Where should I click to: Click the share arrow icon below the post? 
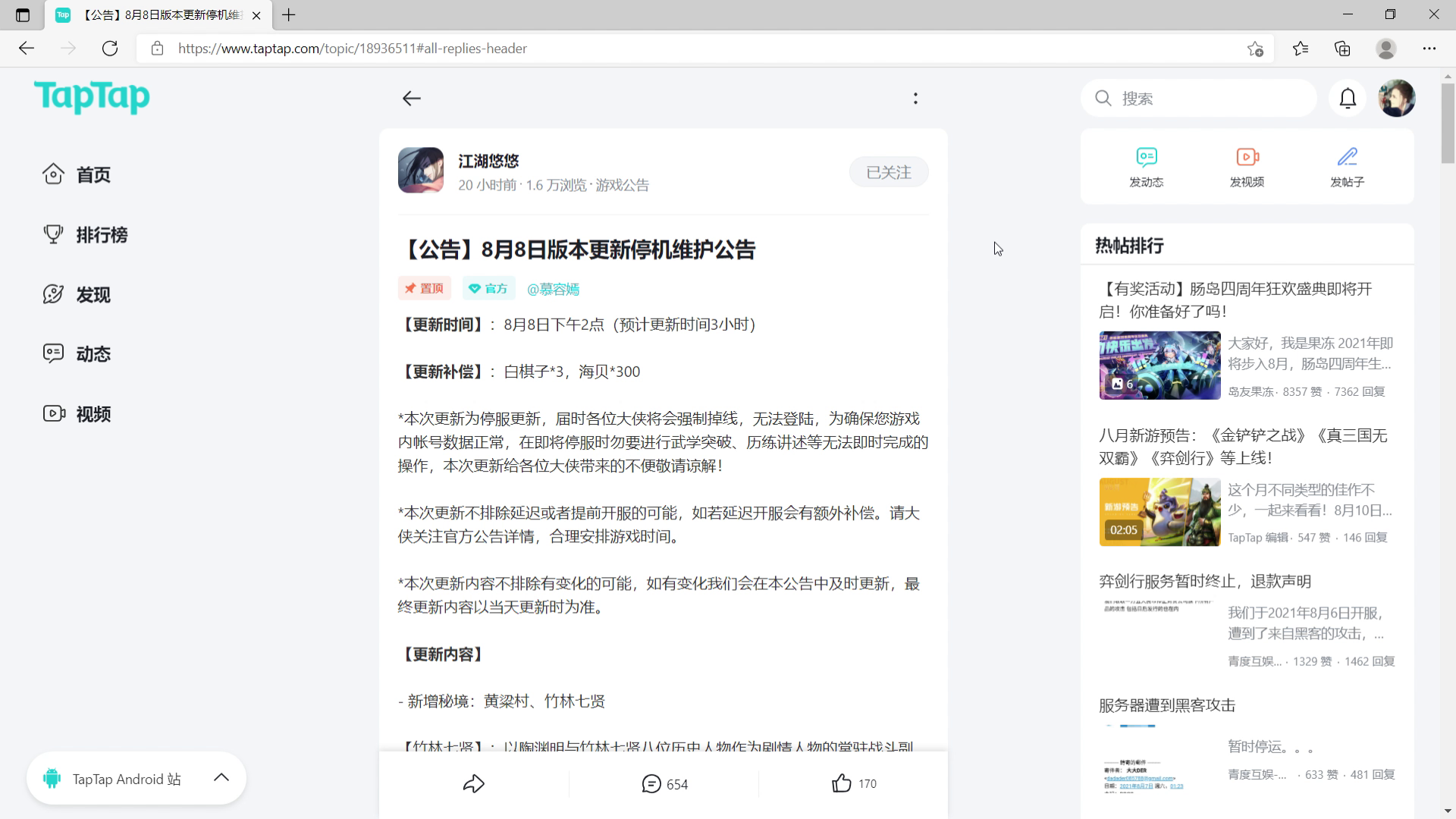473,783
